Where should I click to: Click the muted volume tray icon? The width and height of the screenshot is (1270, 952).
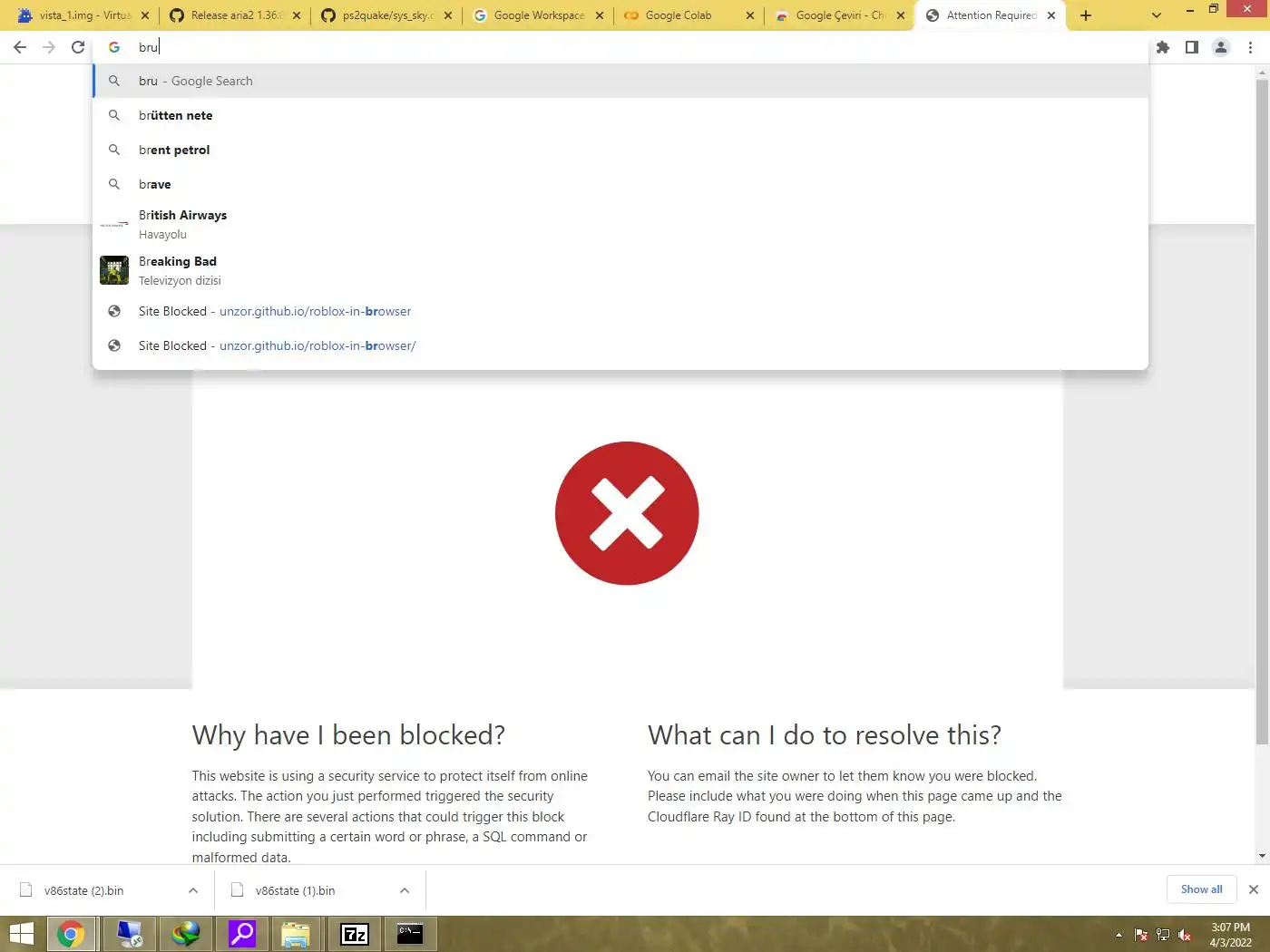pyautogui.click(x=1185, y=935)
